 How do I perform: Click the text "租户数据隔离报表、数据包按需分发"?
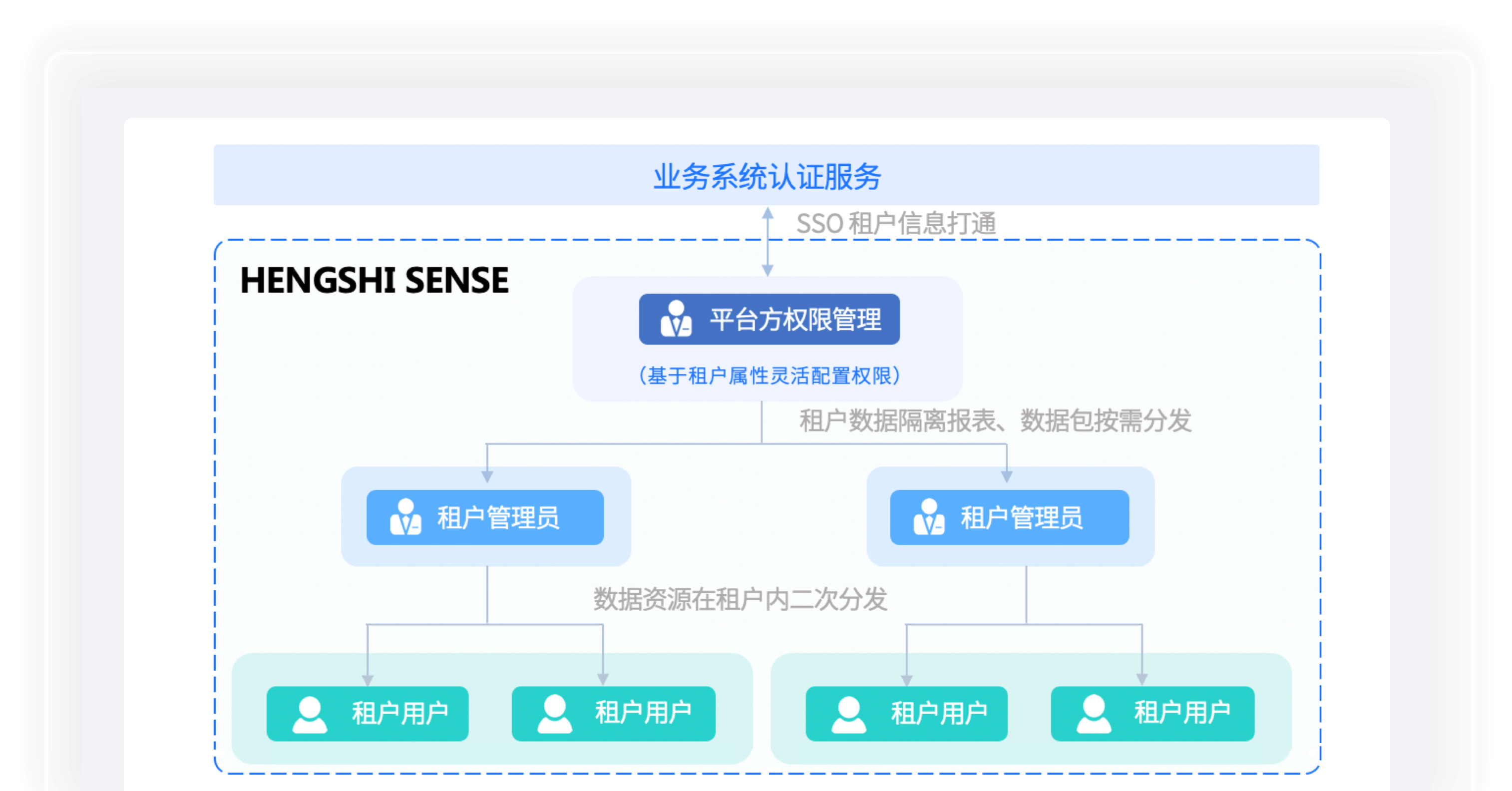[x=996, y=421]
